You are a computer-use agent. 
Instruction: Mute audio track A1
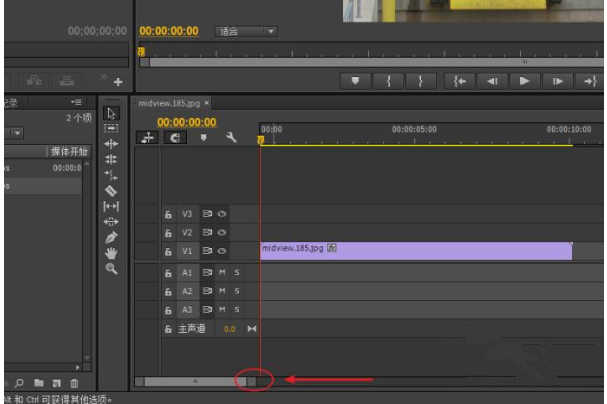[x=222, y=272]
